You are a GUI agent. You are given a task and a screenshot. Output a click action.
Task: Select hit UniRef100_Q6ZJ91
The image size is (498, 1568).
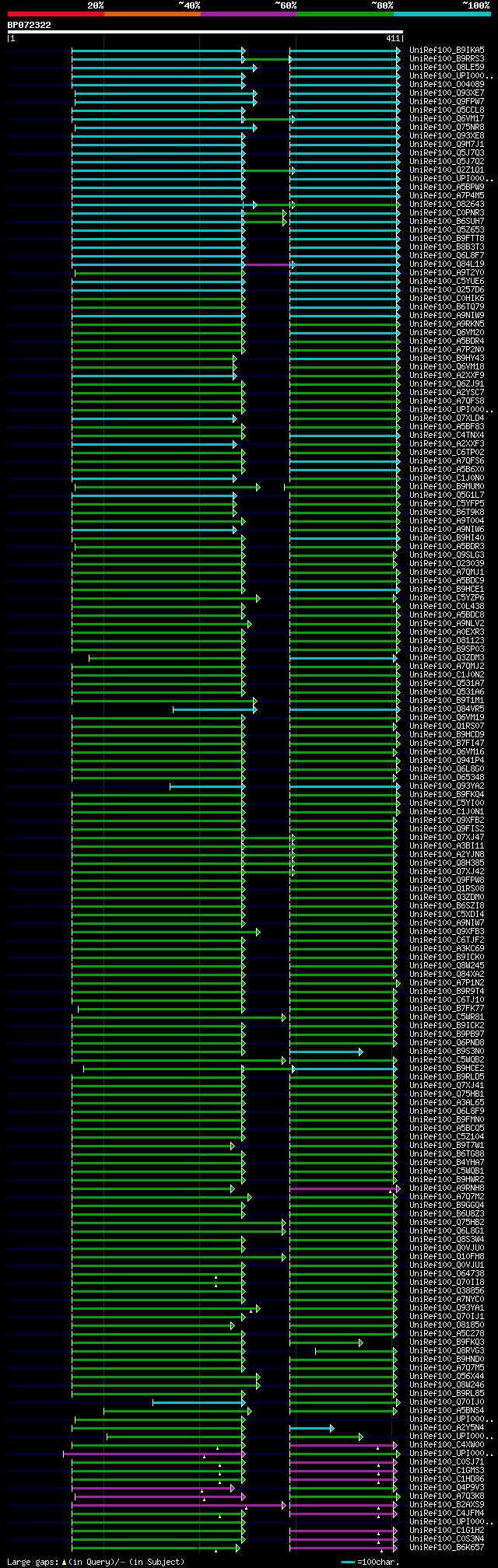(447, 383)
